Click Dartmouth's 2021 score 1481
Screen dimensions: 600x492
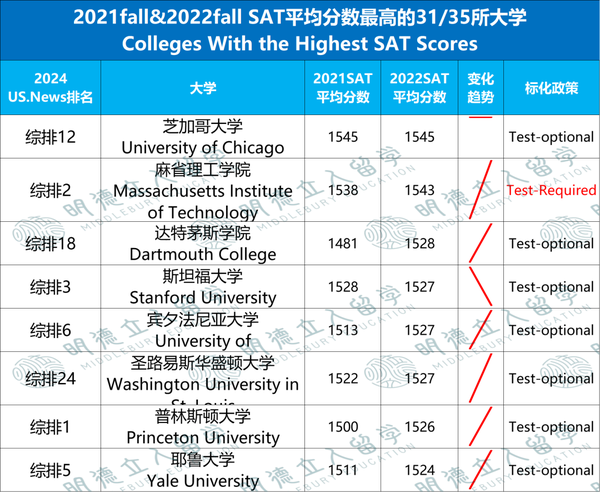pyautogui.click(x=343, y=243)
